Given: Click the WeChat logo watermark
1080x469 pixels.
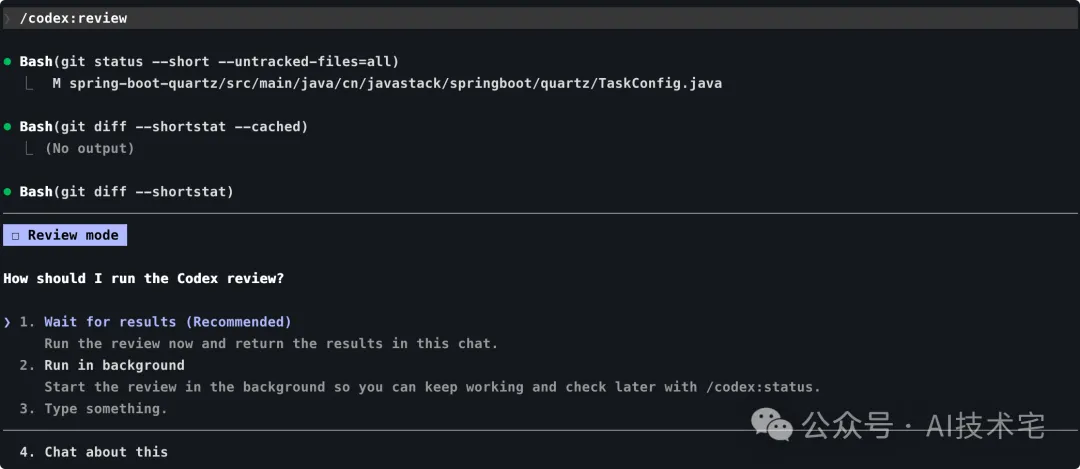Looking at the screenshot, I should pyautogui.click(x=775, y=427).
